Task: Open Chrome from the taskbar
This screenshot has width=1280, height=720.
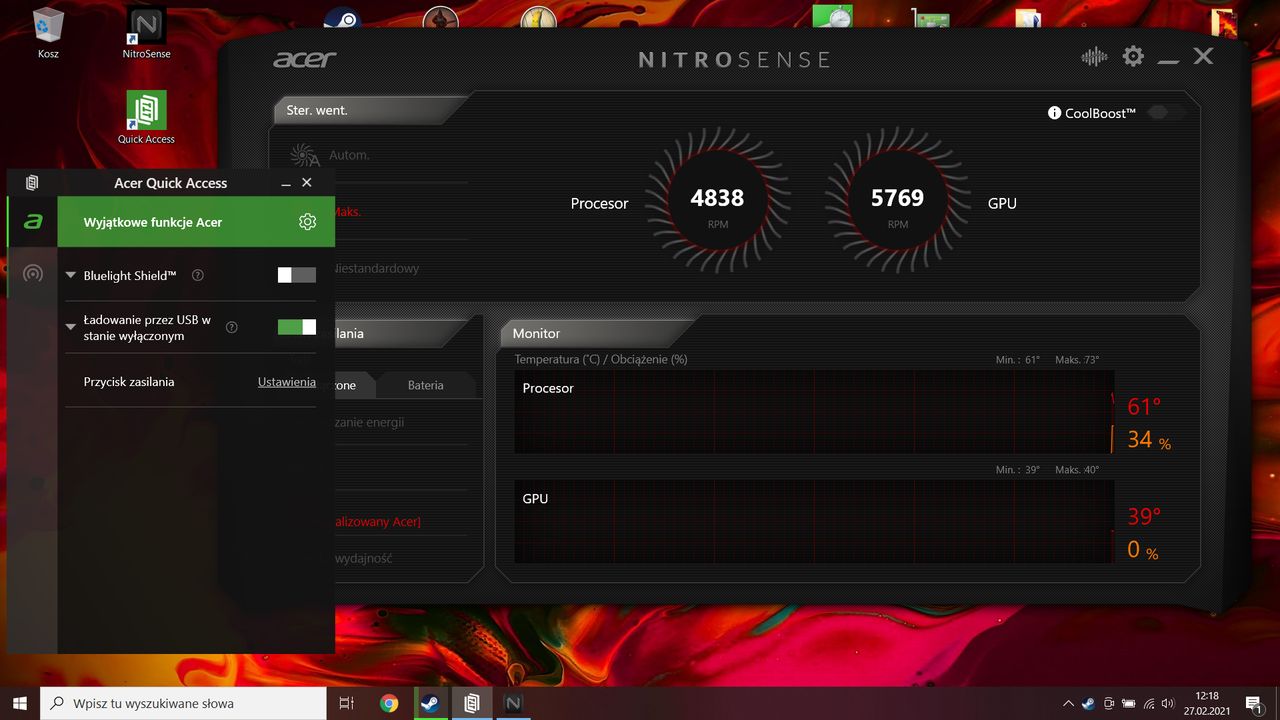Action: click(389, 703)
